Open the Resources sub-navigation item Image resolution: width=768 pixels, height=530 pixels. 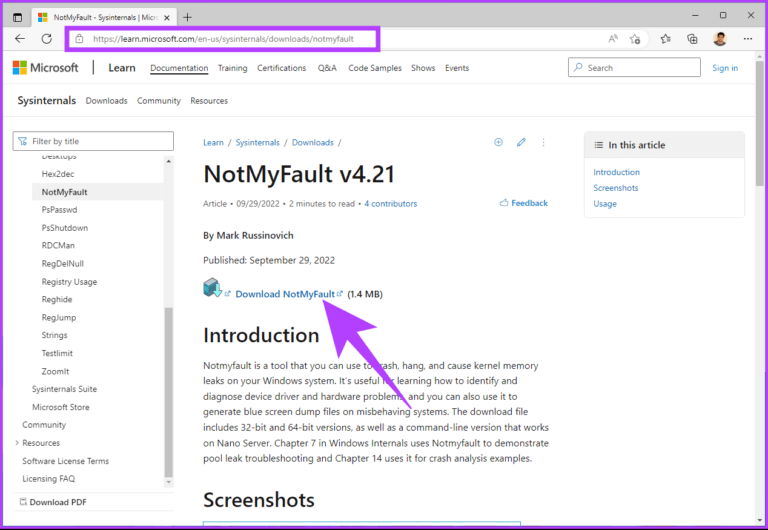(209, 100)
